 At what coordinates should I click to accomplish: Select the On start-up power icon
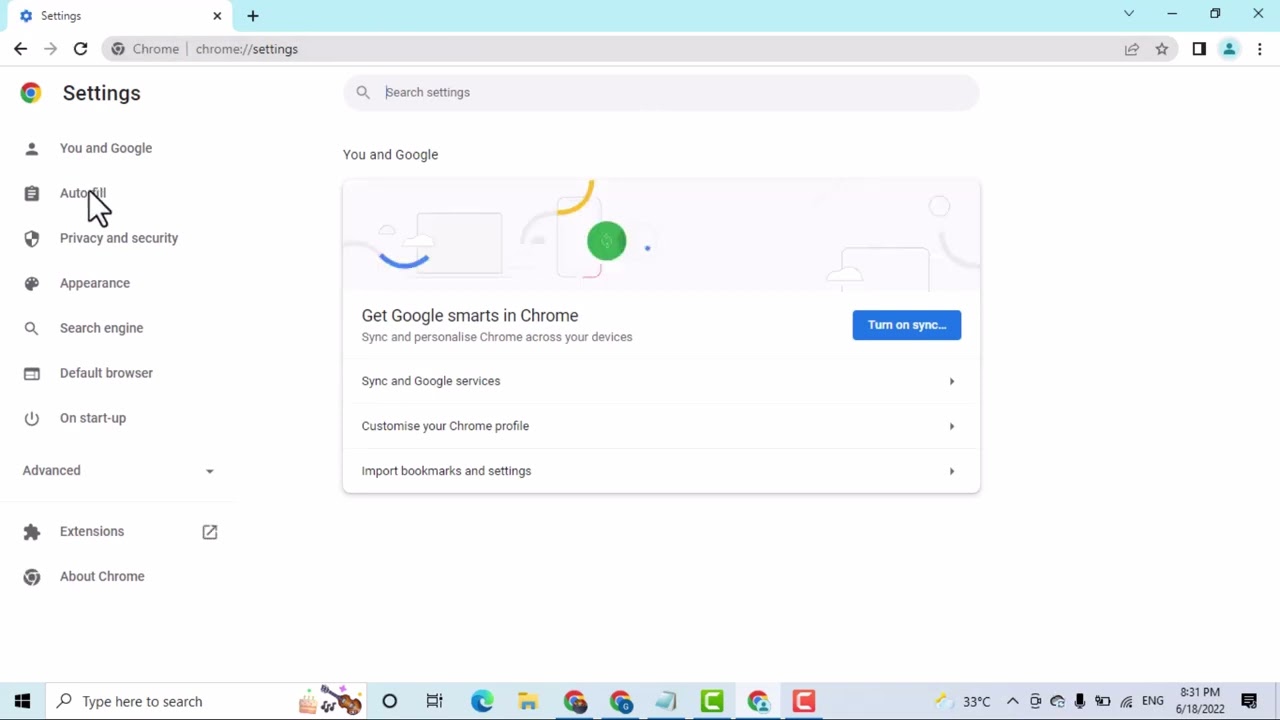click(x=31, y=418)
